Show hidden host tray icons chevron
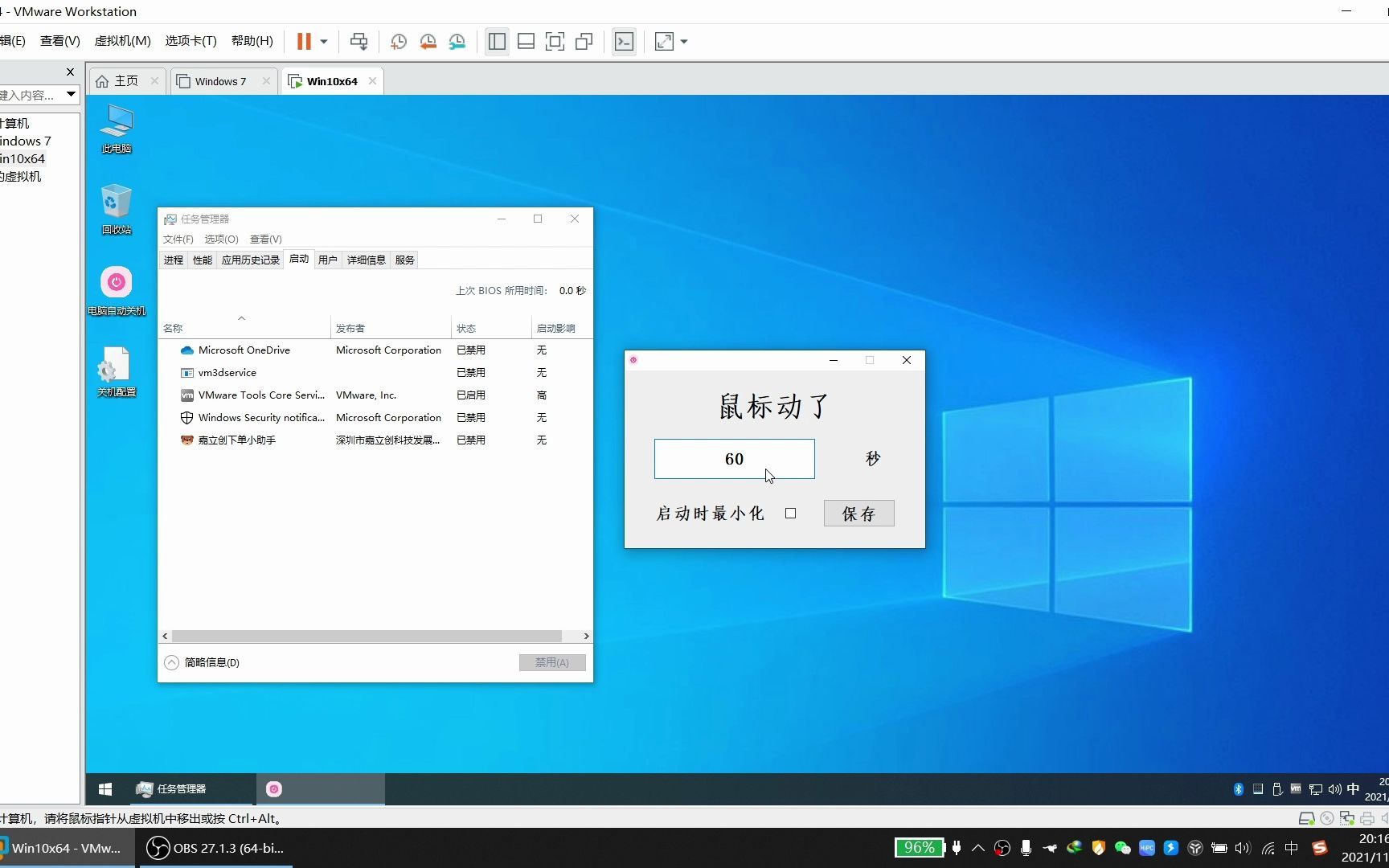The height and width of the screenshot is (868, 1389). 978,848
